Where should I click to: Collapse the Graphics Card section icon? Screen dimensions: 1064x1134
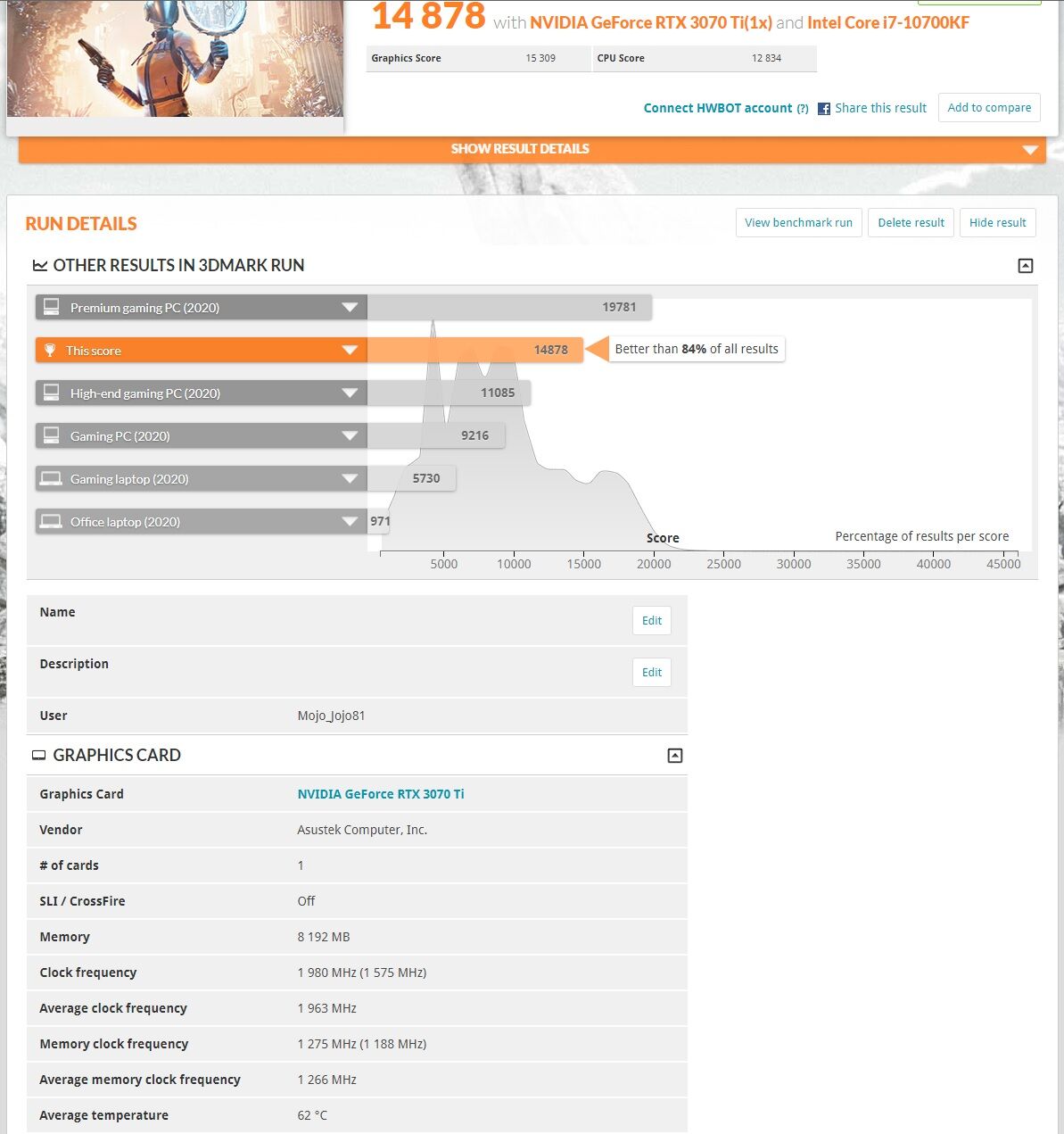pos(675,756)
